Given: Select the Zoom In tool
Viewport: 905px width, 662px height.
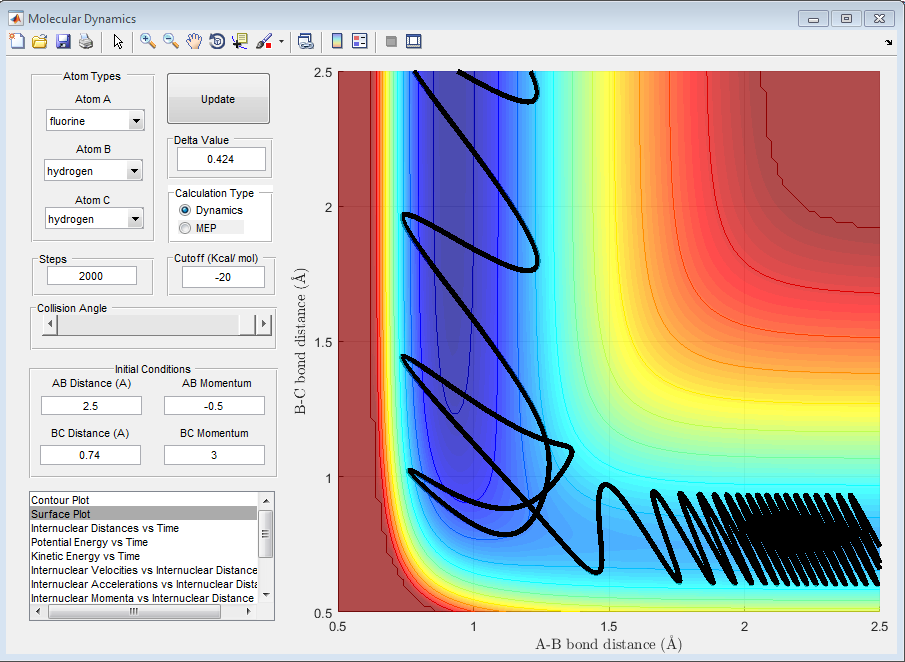Looking at the screenshot, I should pos(148,41).
